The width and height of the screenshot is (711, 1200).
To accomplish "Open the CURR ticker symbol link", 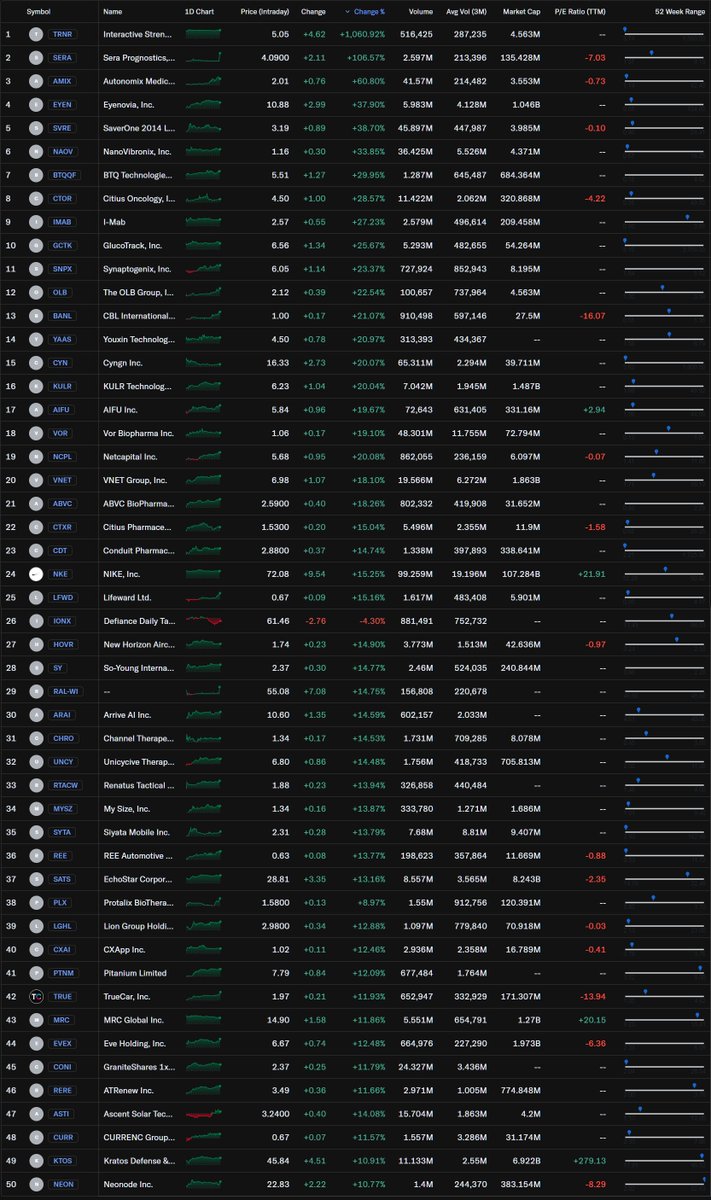I will (x=62, y=1138).
